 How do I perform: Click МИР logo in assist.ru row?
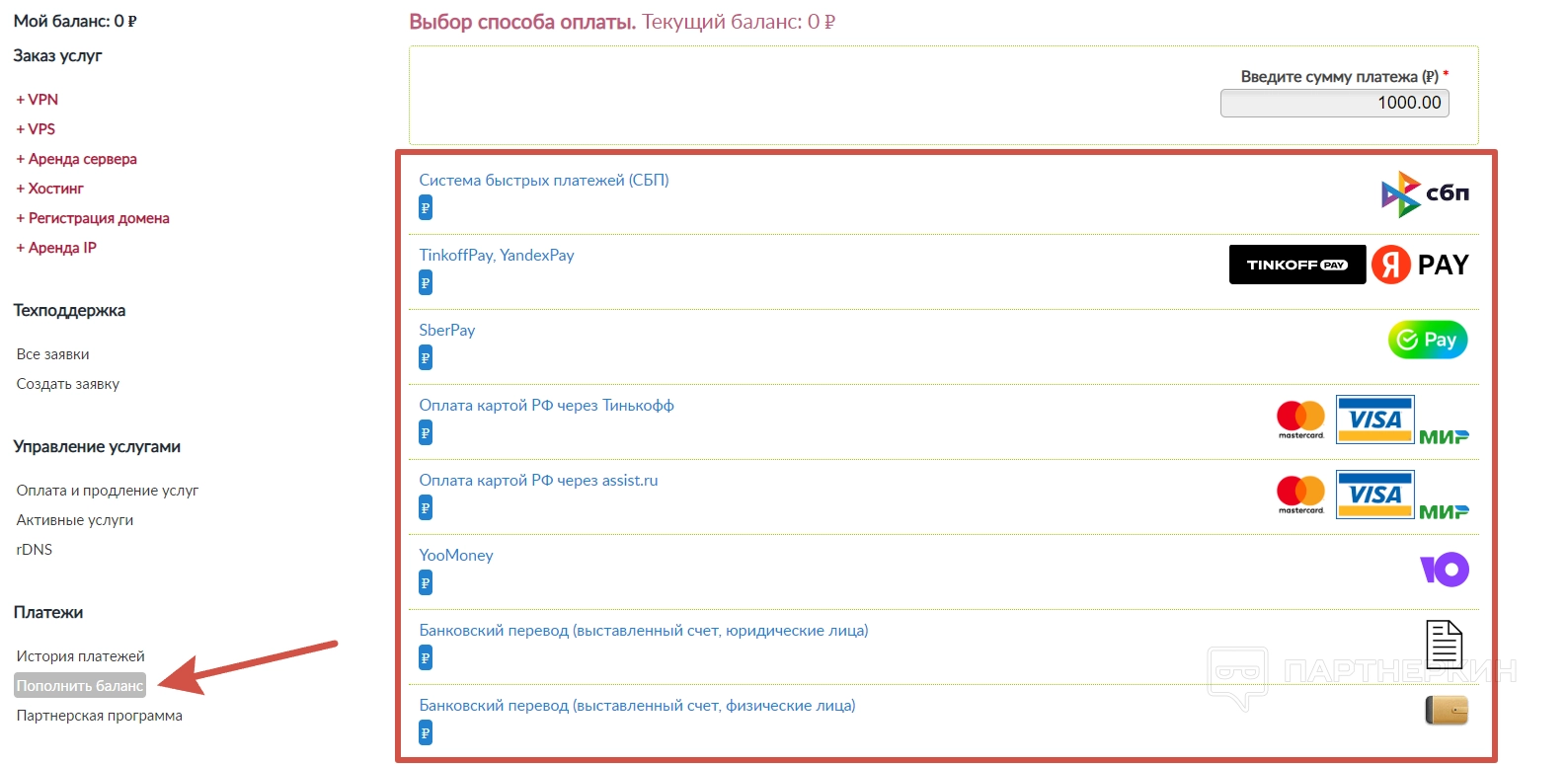pyautogui.click(x=1444, y=511)
